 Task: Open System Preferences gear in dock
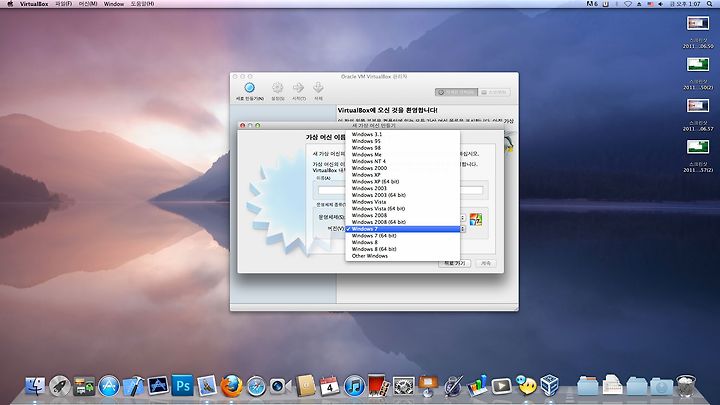tap(404, 386)
